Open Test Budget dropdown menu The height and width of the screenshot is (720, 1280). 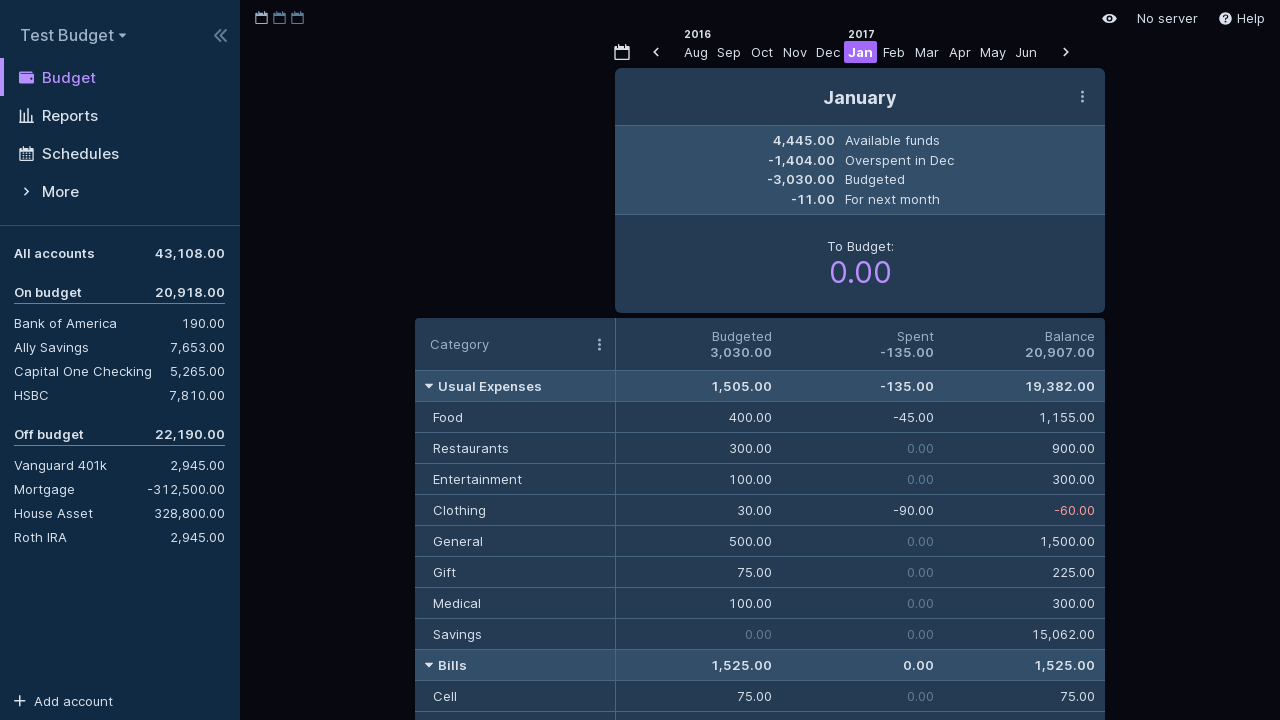click(x=73, y=36)
